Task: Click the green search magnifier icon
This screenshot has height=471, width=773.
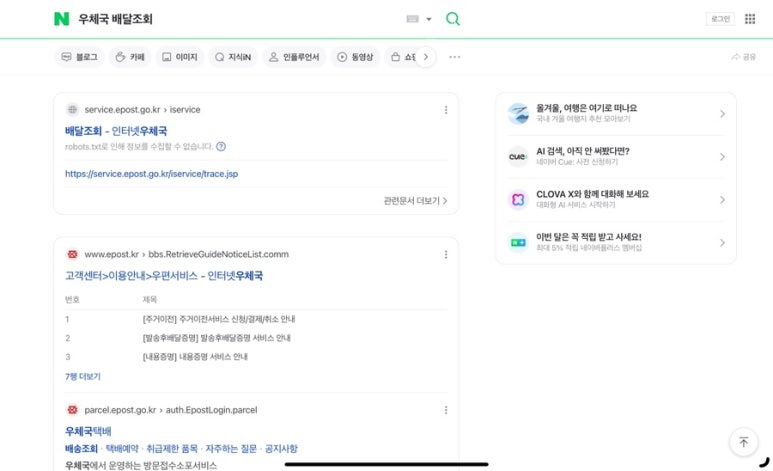Action: [x=453, y=19]
